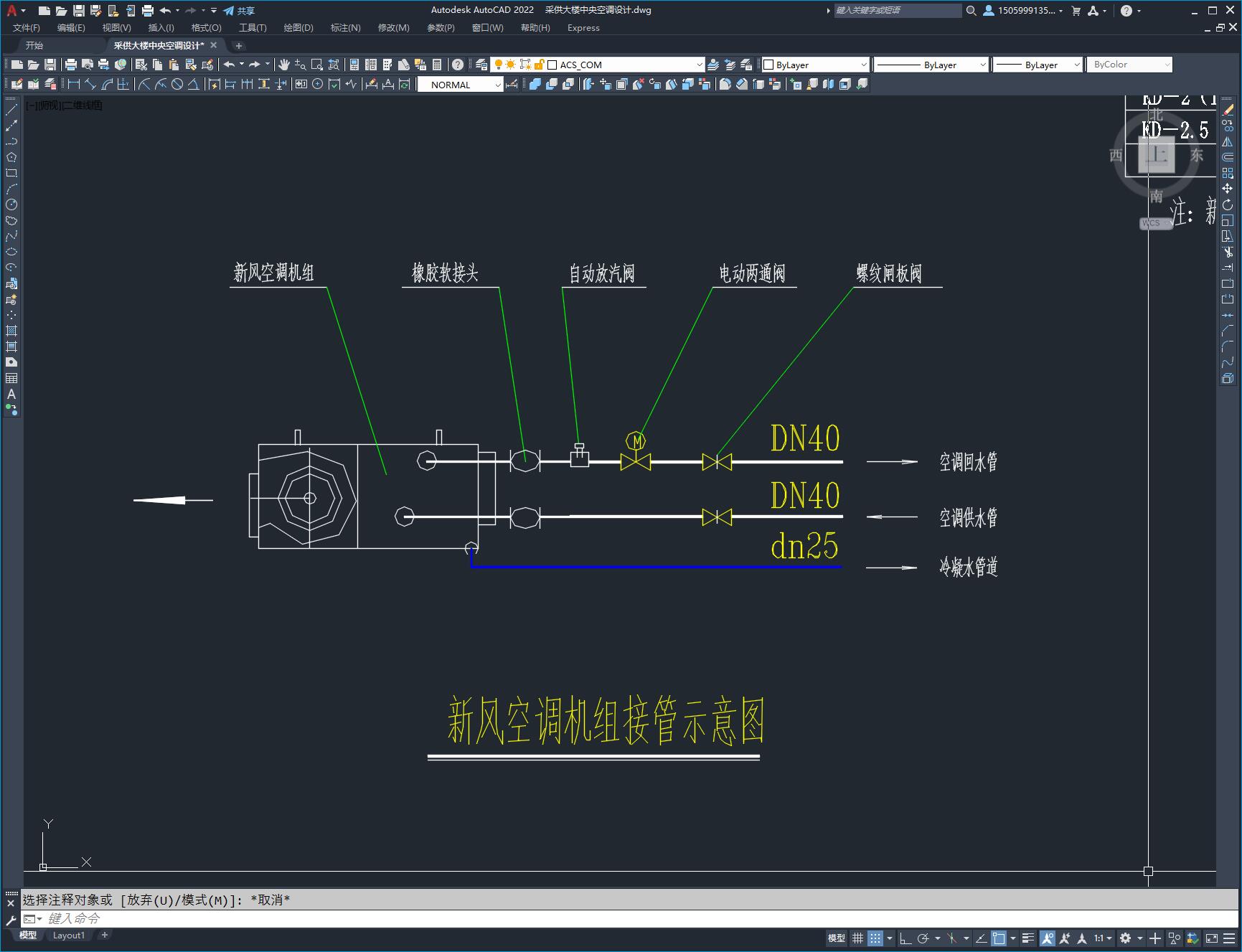Toggle snap mode in status bar
The image size is (1242, 952).
click(x=875, y=938)
